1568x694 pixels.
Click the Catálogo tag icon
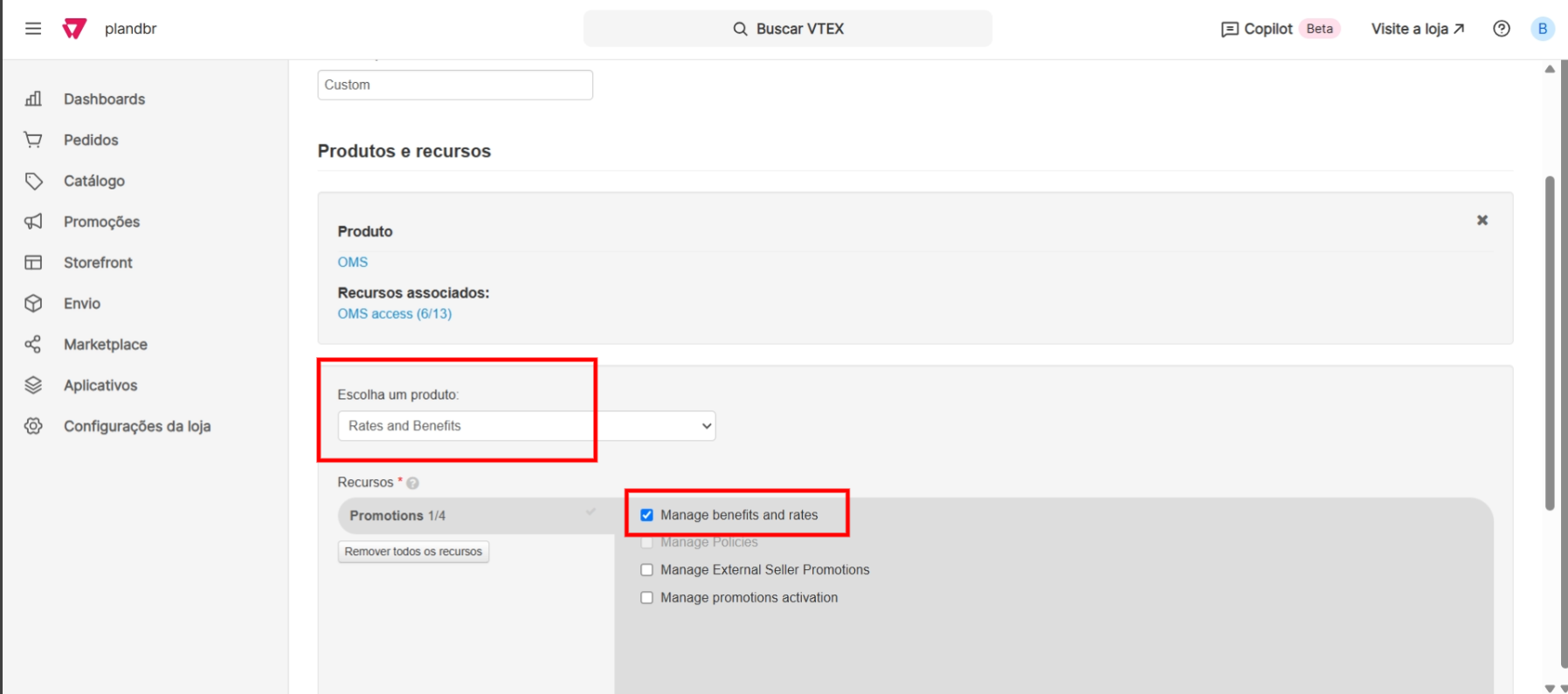33,181
